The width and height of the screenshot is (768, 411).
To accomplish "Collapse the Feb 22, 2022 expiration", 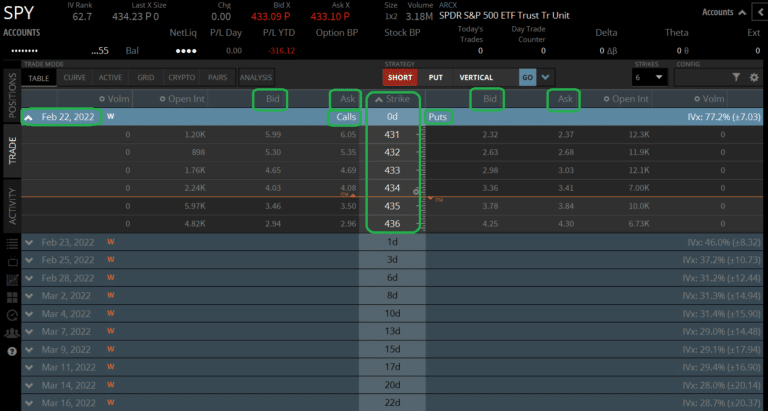I will [x=32, y=117].
